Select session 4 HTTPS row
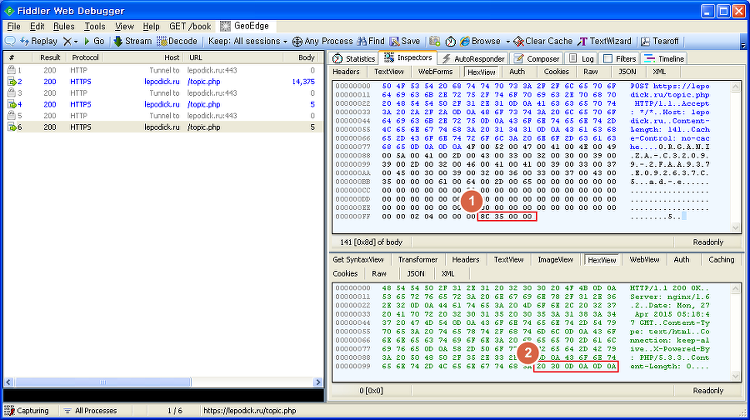 point(163,104)
